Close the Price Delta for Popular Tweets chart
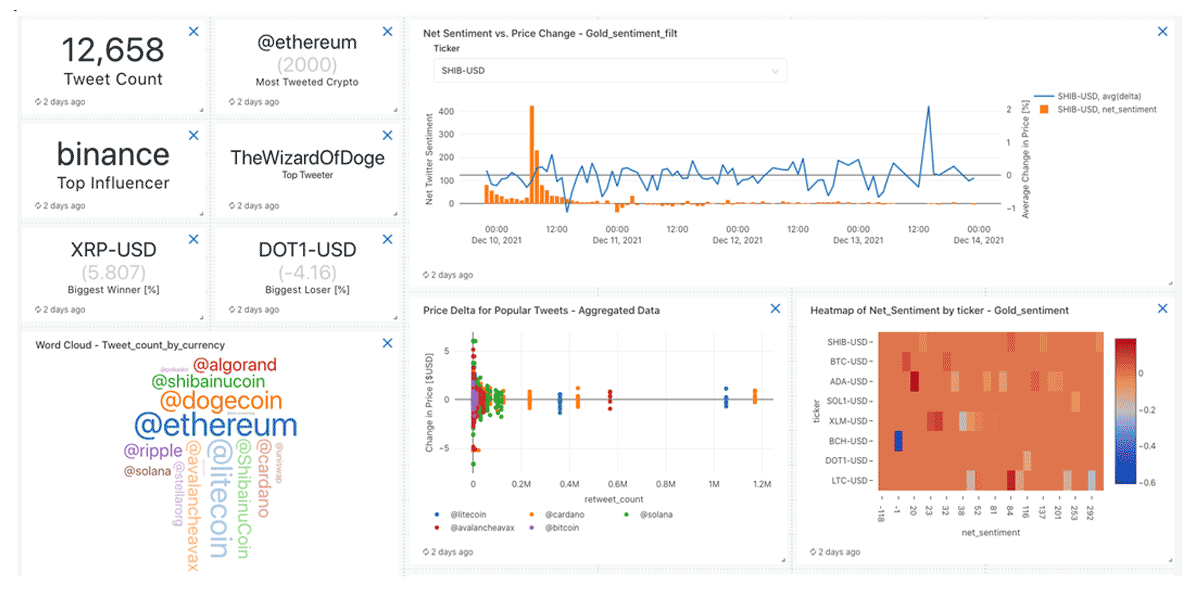The height and width of the screenshot is (589, 1200). 775,309
